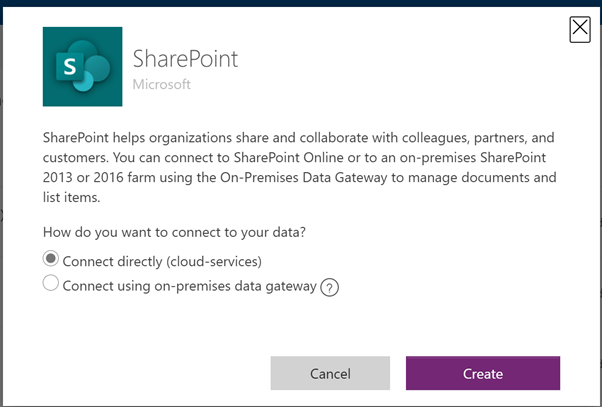Click the "Connect directly (cloud-services)" label
602x407 pixels.
(162, 261)
